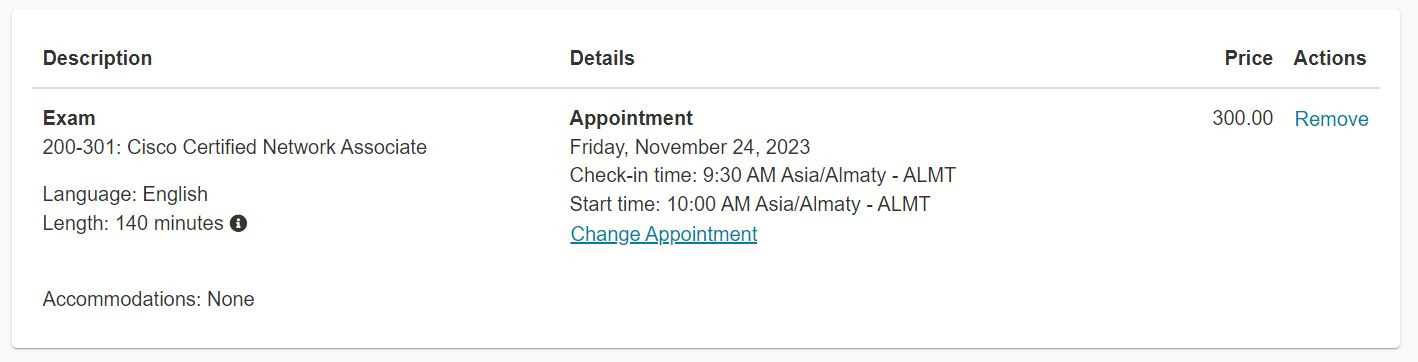The width and height of the screenshot is (1418, 362).
Task: Select the Friday, November 24, 2023 date
Action: point(690,147)
